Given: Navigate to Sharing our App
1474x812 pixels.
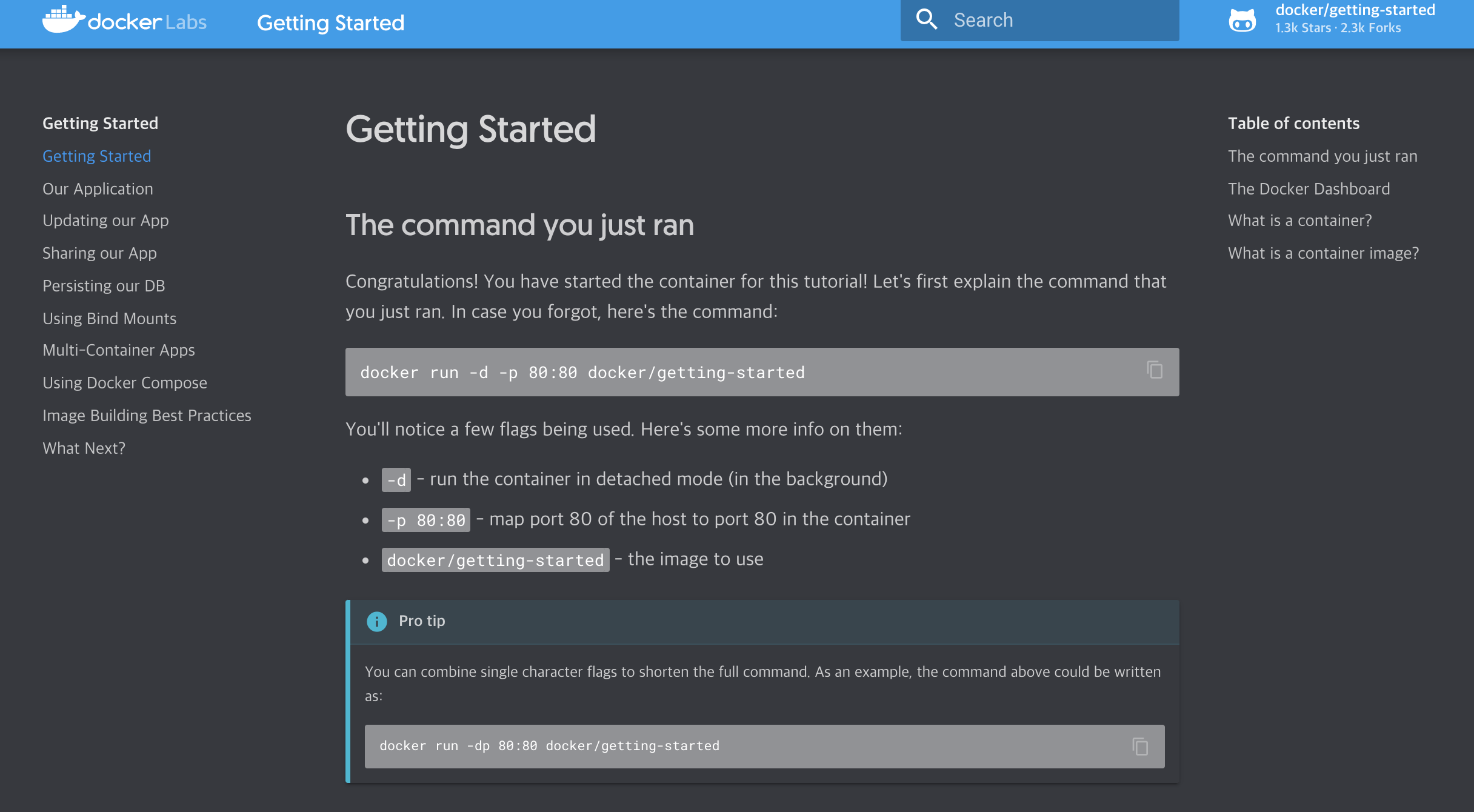Looking at the screenshot, I should click(x=99, y=253).
